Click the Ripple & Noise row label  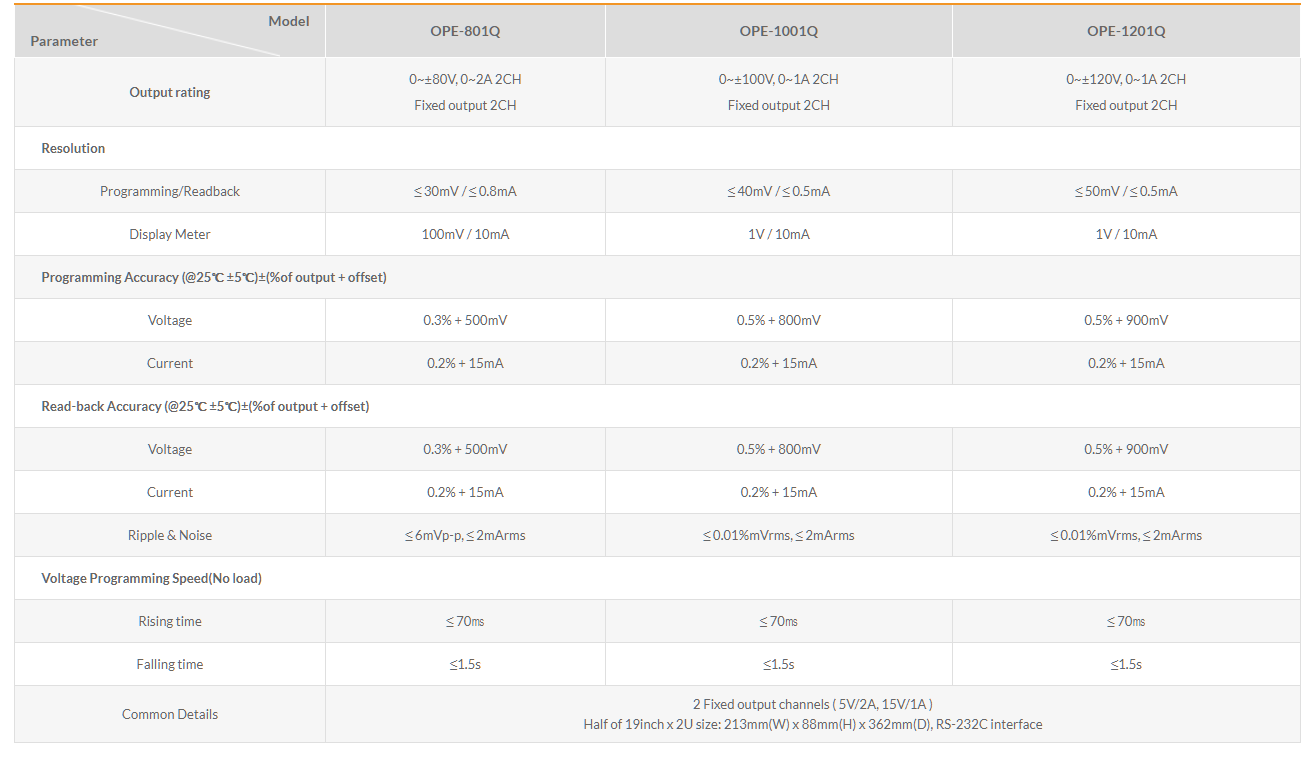click(x=170, y=535)
